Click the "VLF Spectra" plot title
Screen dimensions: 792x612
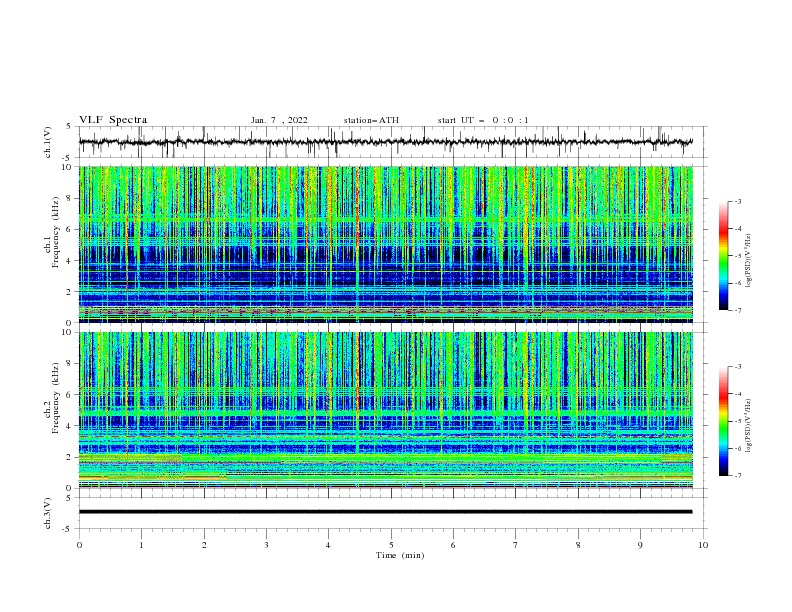click(113, 120)
